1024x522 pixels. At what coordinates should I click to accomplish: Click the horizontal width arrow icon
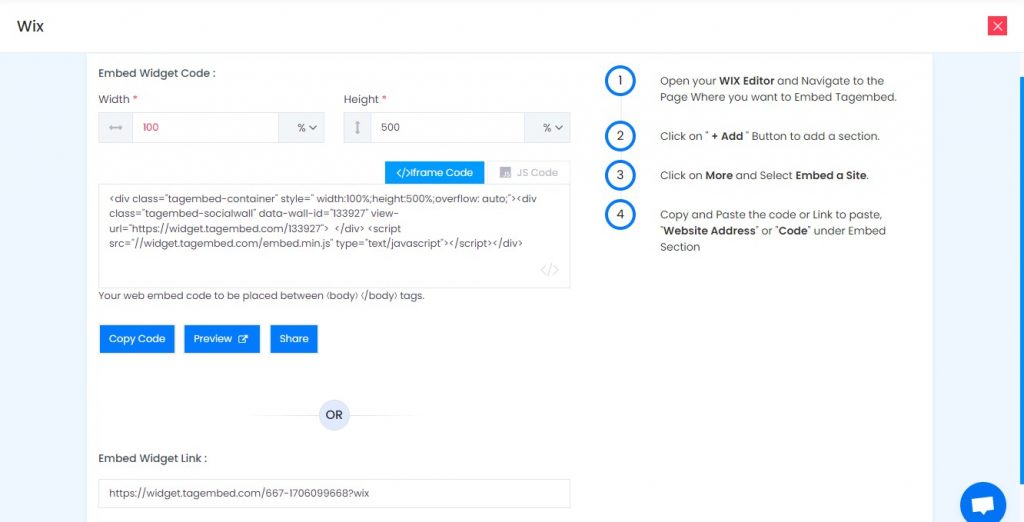(116, 127)
